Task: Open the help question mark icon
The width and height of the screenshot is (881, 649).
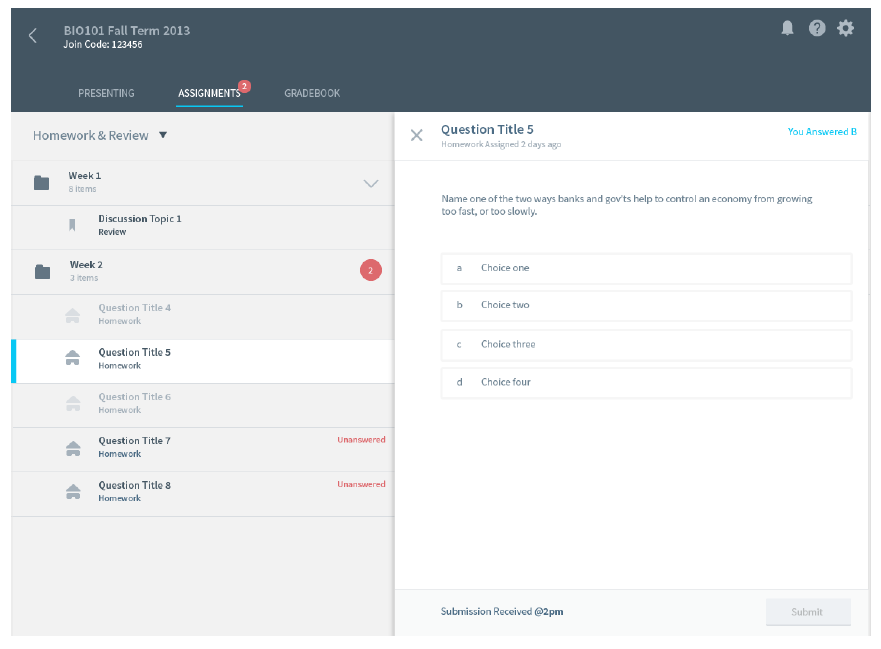Action: (x=817, y=28)
